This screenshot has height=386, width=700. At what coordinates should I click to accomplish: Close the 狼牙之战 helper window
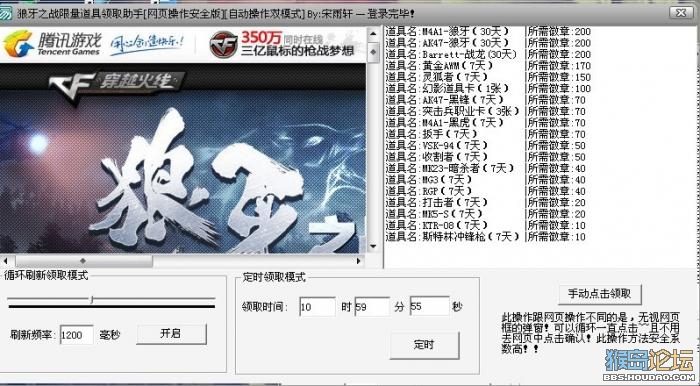tap(681, 13)
